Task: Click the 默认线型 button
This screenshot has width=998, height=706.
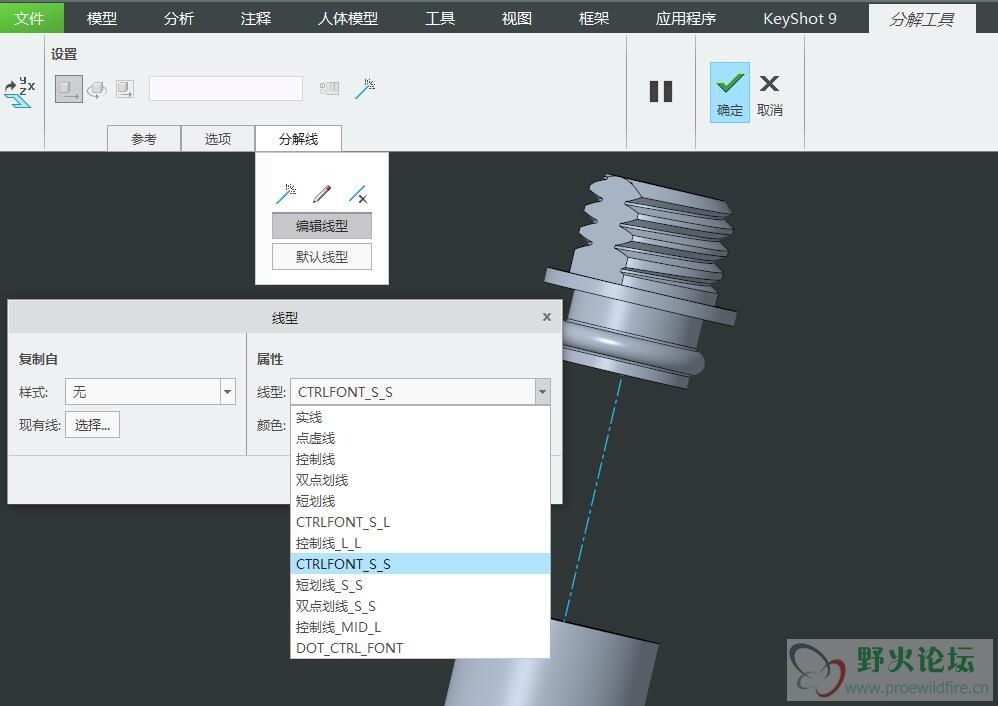Action: [x=322, y=256]
